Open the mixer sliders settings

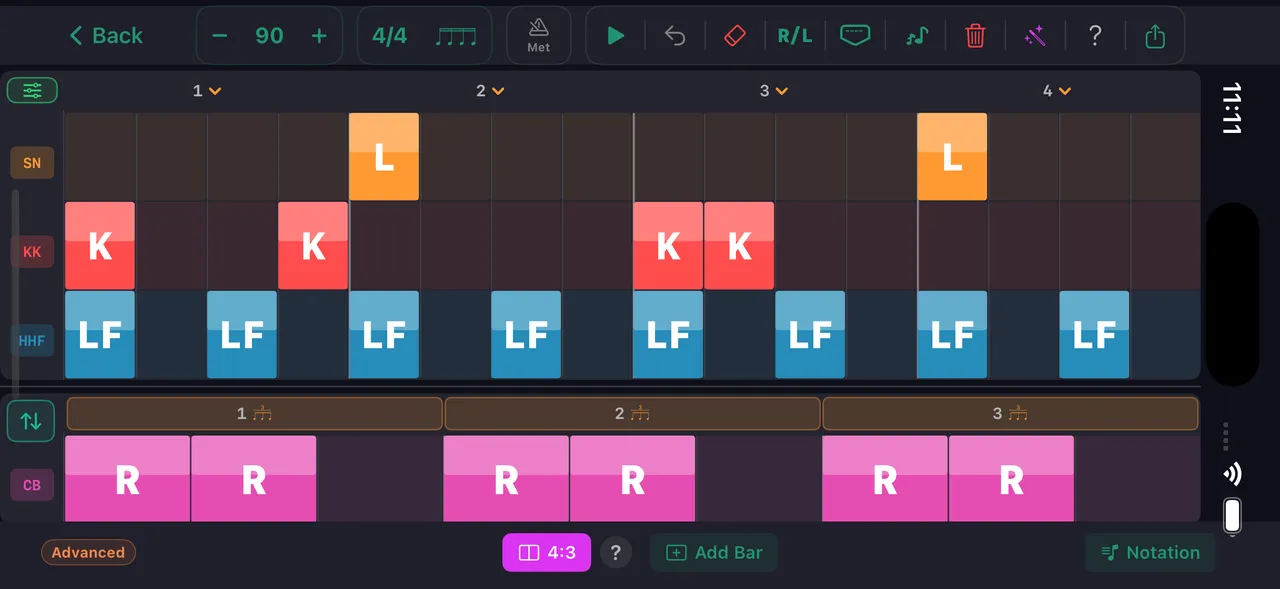32,91
